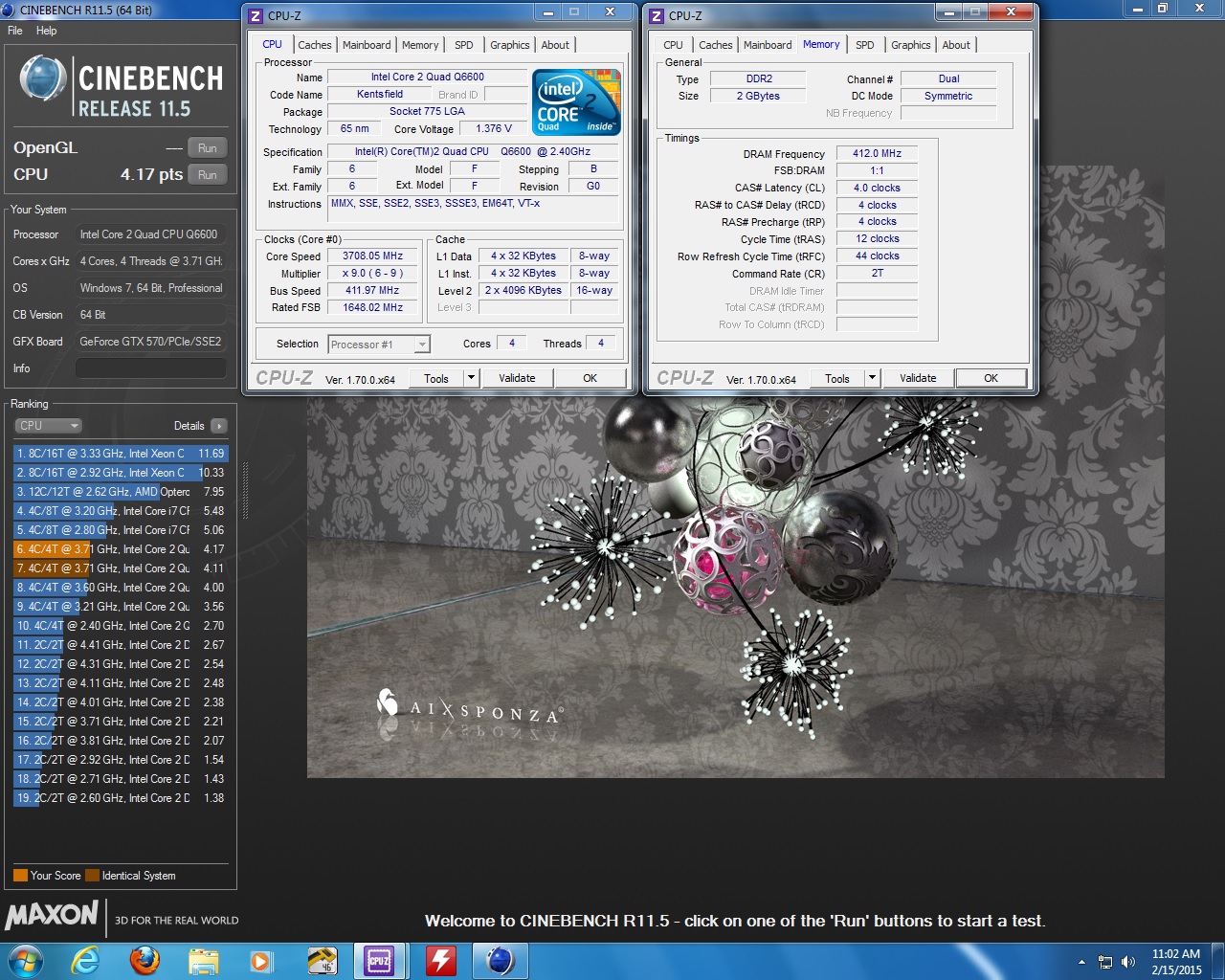This screenshot has width=1225, height=980.
Task: Select ranking row 10 at 2.40 GHz
Action: pyautogui.click(x=121, y=626)
